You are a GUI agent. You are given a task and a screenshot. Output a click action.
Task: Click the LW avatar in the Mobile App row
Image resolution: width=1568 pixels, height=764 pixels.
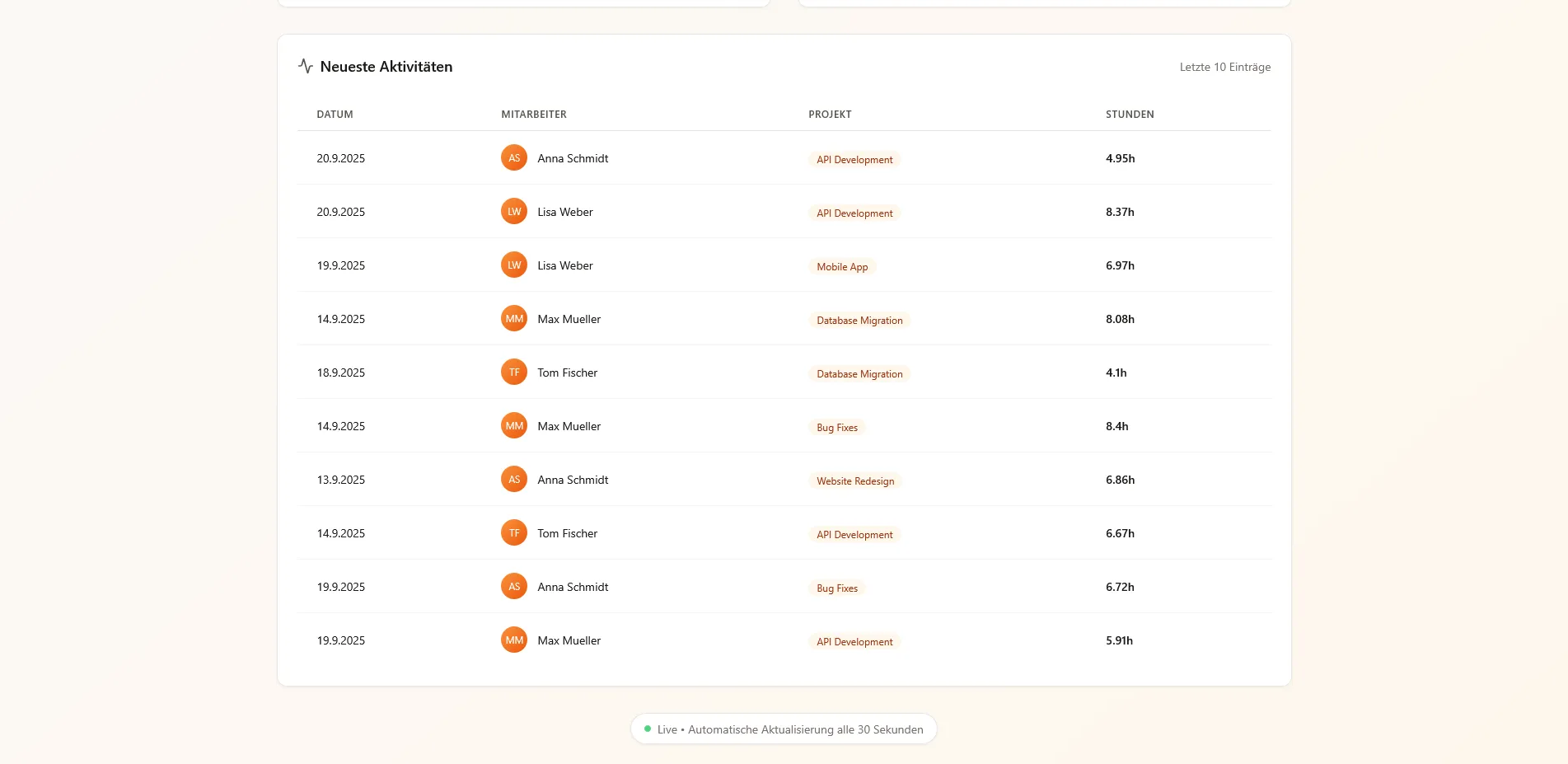pos(514,265)
